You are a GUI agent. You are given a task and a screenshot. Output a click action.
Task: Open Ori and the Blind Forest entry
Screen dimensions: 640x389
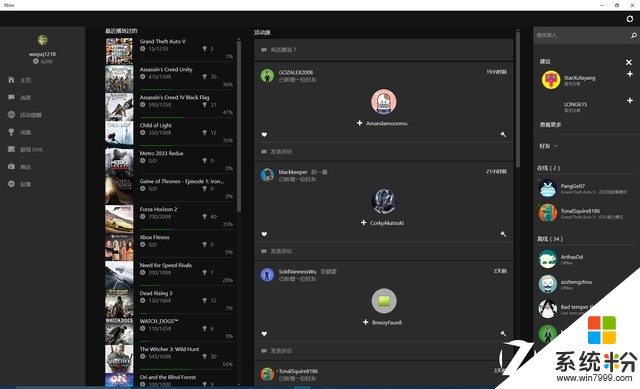[x=169, y=380]
